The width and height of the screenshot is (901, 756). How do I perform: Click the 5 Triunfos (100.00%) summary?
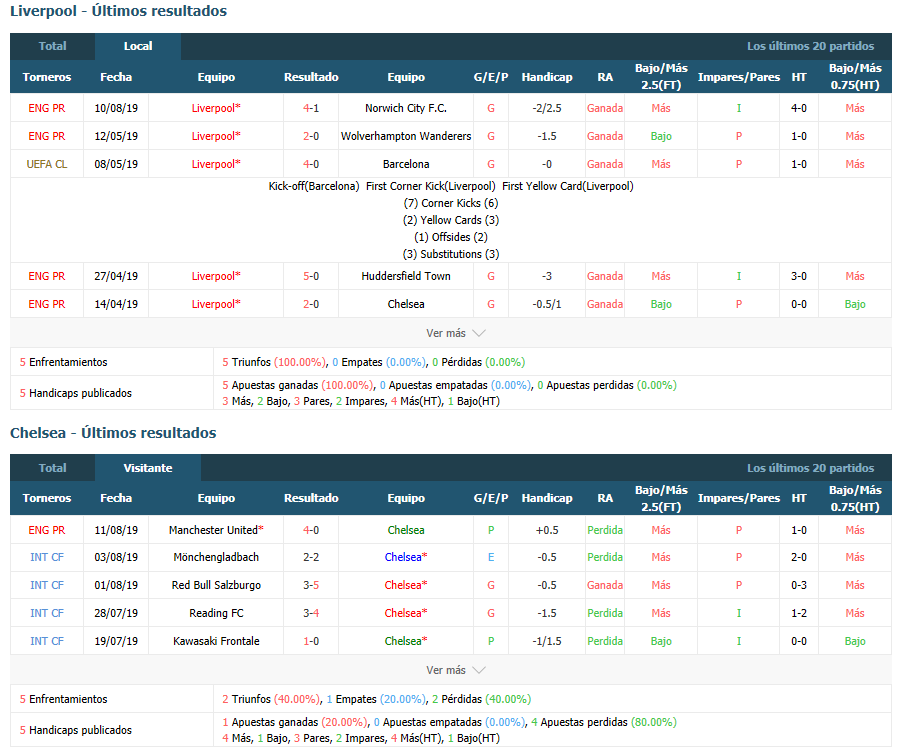274,362
